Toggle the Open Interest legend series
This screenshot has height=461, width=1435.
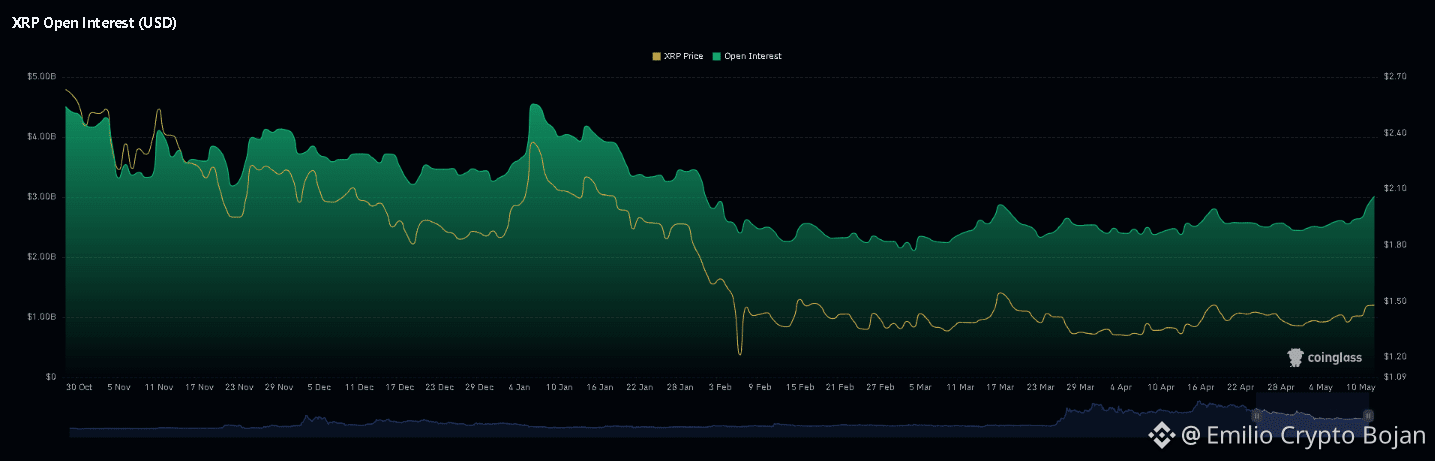click(x=747, y=56)
